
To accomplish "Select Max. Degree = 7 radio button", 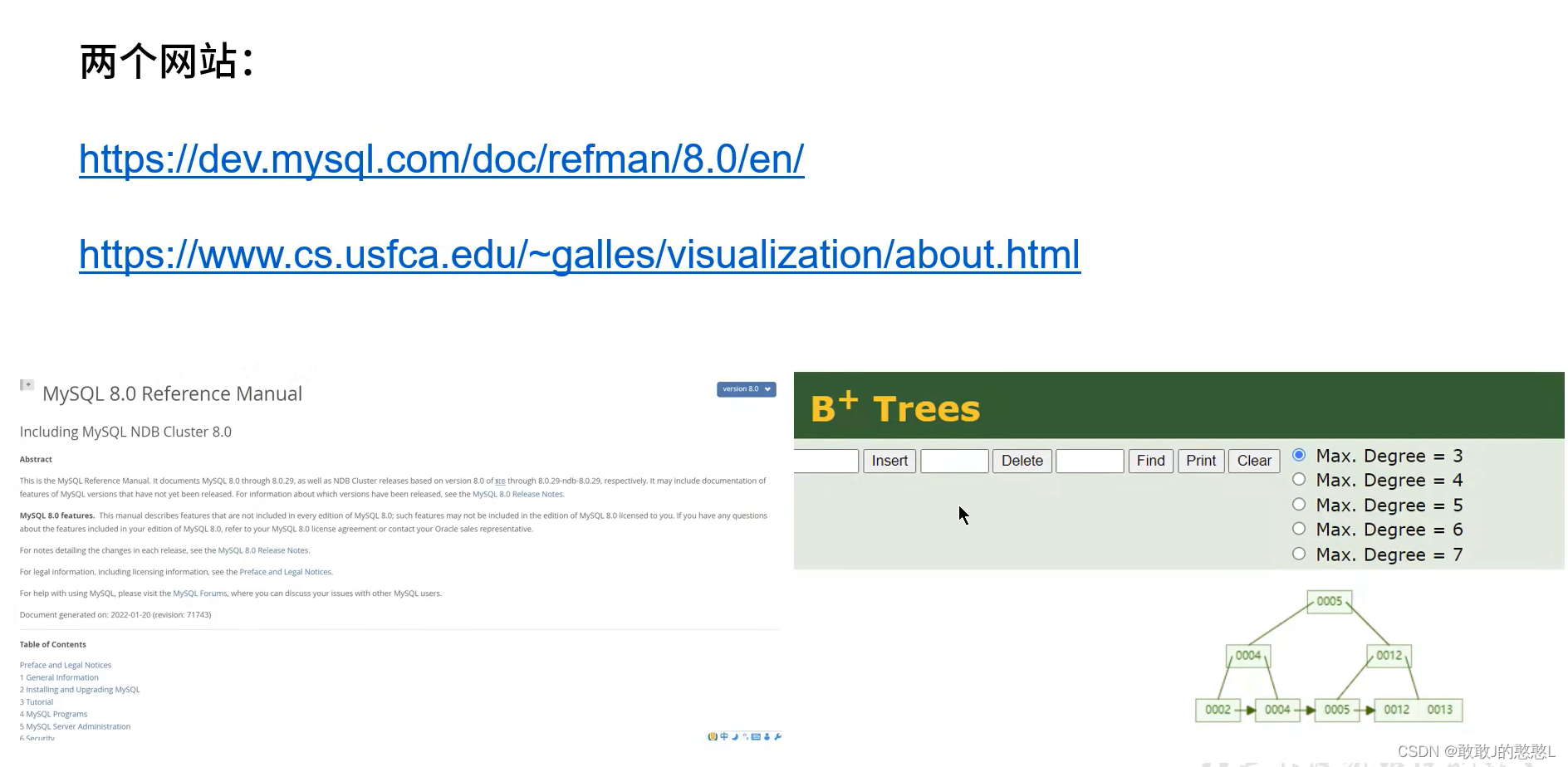I will [1299, 554].
